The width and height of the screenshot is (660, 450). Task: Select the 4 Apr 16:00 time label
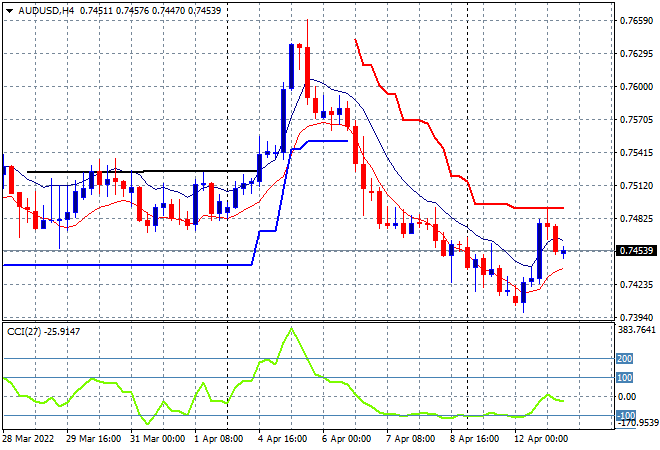click(x=282, y=439)
